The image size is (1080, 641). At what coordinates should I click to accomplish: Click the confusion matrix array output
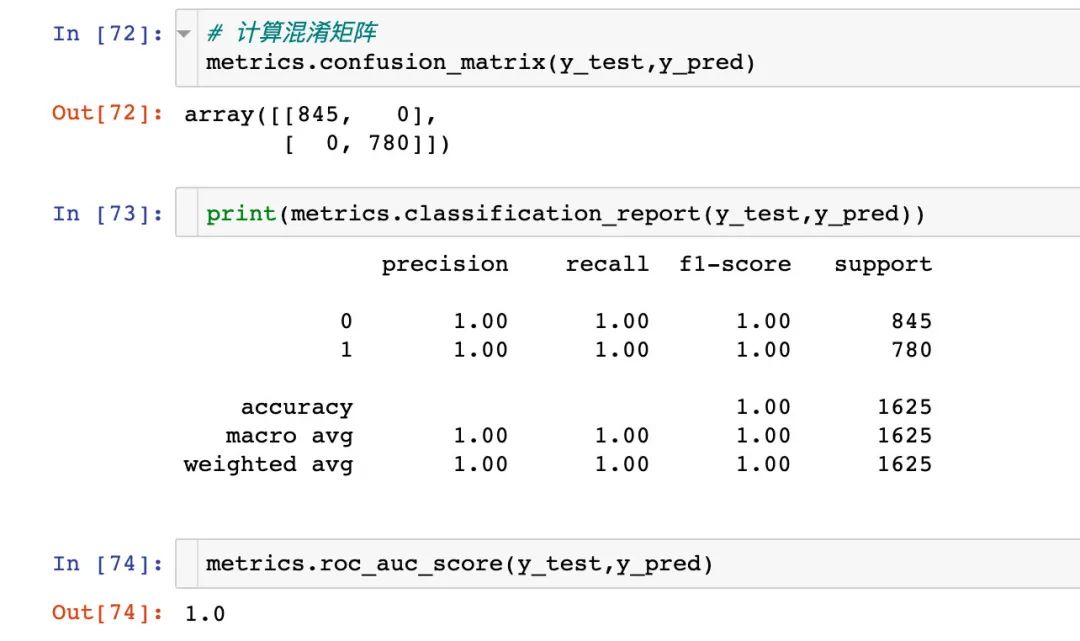click(317, 129)
